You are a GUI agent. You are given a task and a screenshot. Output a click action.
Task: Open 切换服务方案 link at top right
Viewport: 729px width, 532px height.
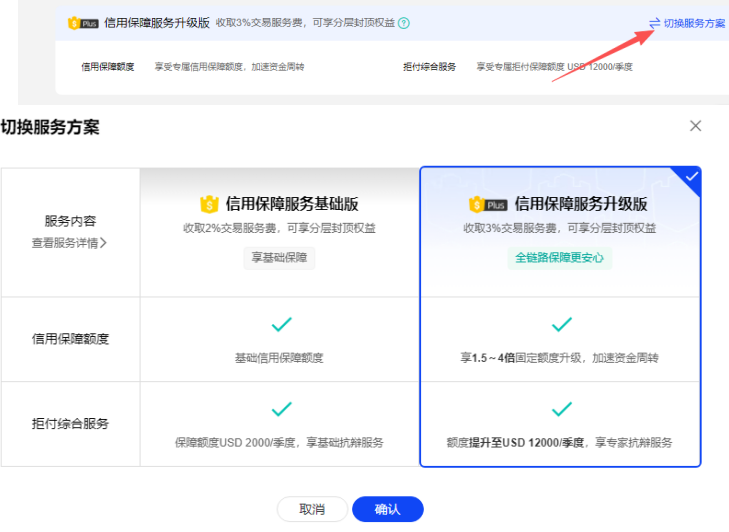coord(694,23)
